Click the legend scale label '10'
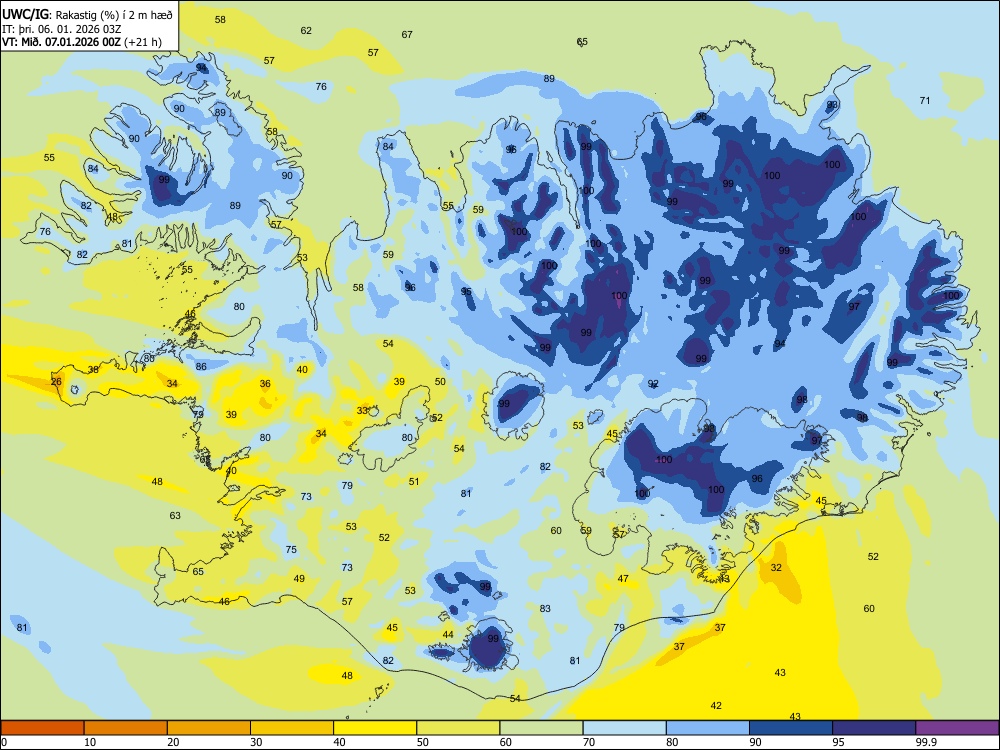This screenshot has width=1000, height=750. pos(90,742)
